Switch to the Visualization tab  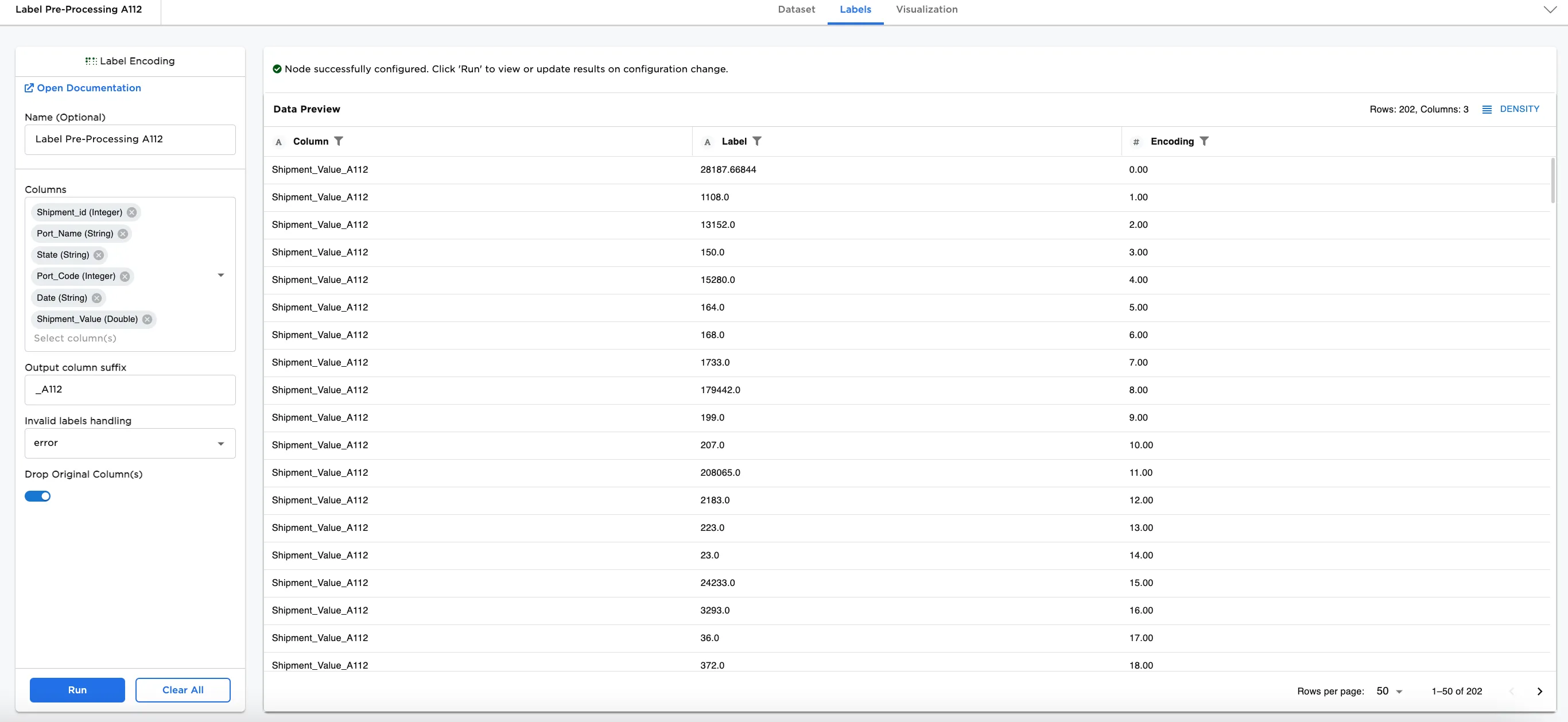click(926, 10)
